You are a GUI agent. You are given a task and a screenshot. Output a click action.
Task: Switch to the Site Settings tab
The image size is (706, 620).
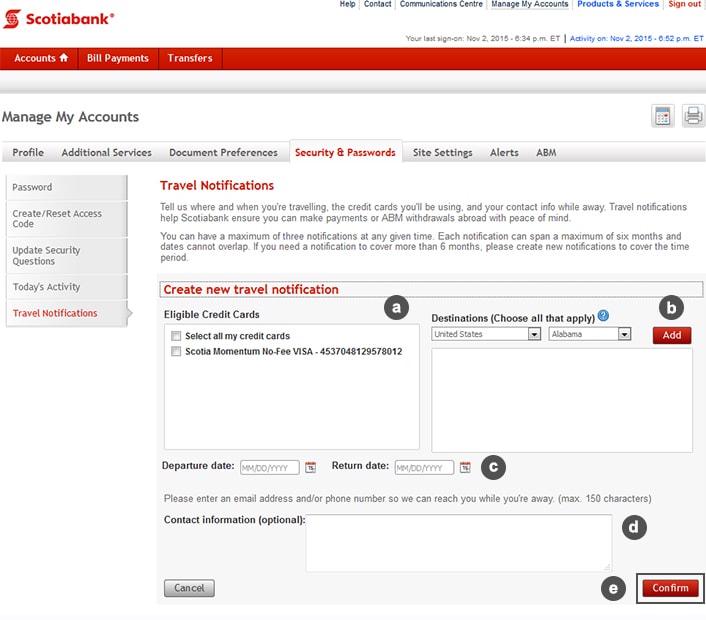coord(443,153)
